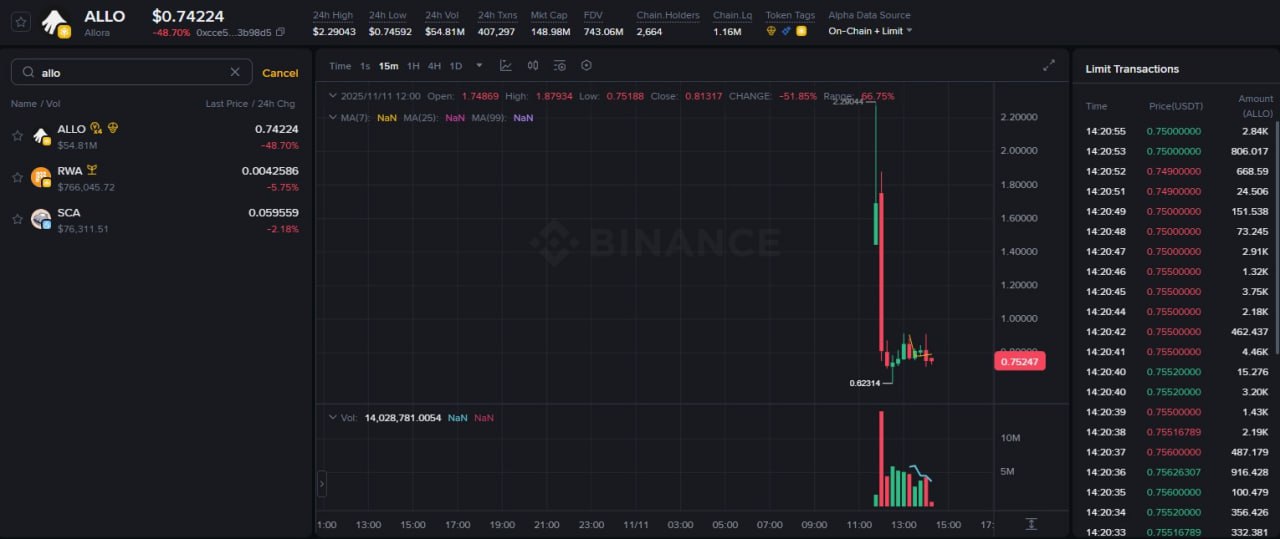Click the red 0.75247 current price tag
Screen dimensions: 1280x539
click(x=1019, y=362)
